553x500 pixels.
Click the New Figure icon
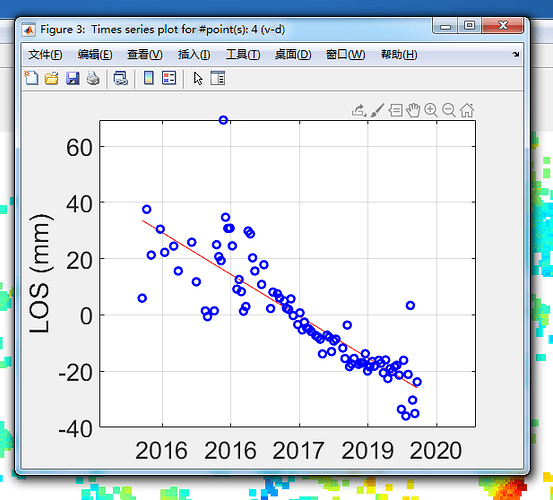31,78
